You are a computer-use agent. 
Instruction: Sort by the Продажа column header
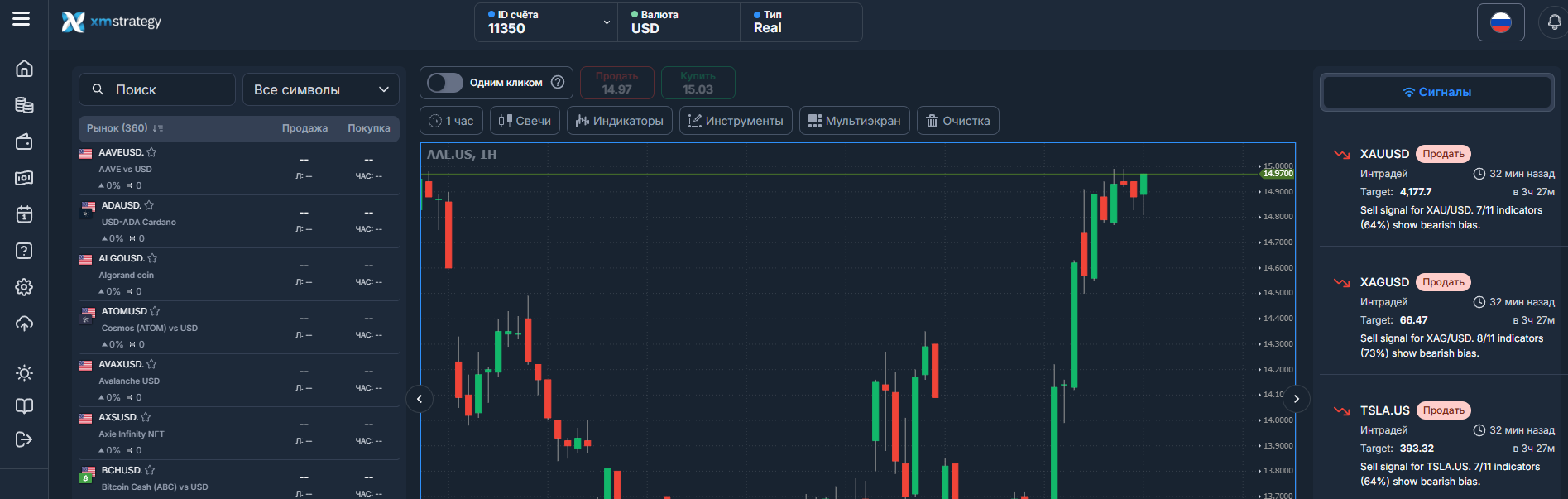click(x=304, y=128)
